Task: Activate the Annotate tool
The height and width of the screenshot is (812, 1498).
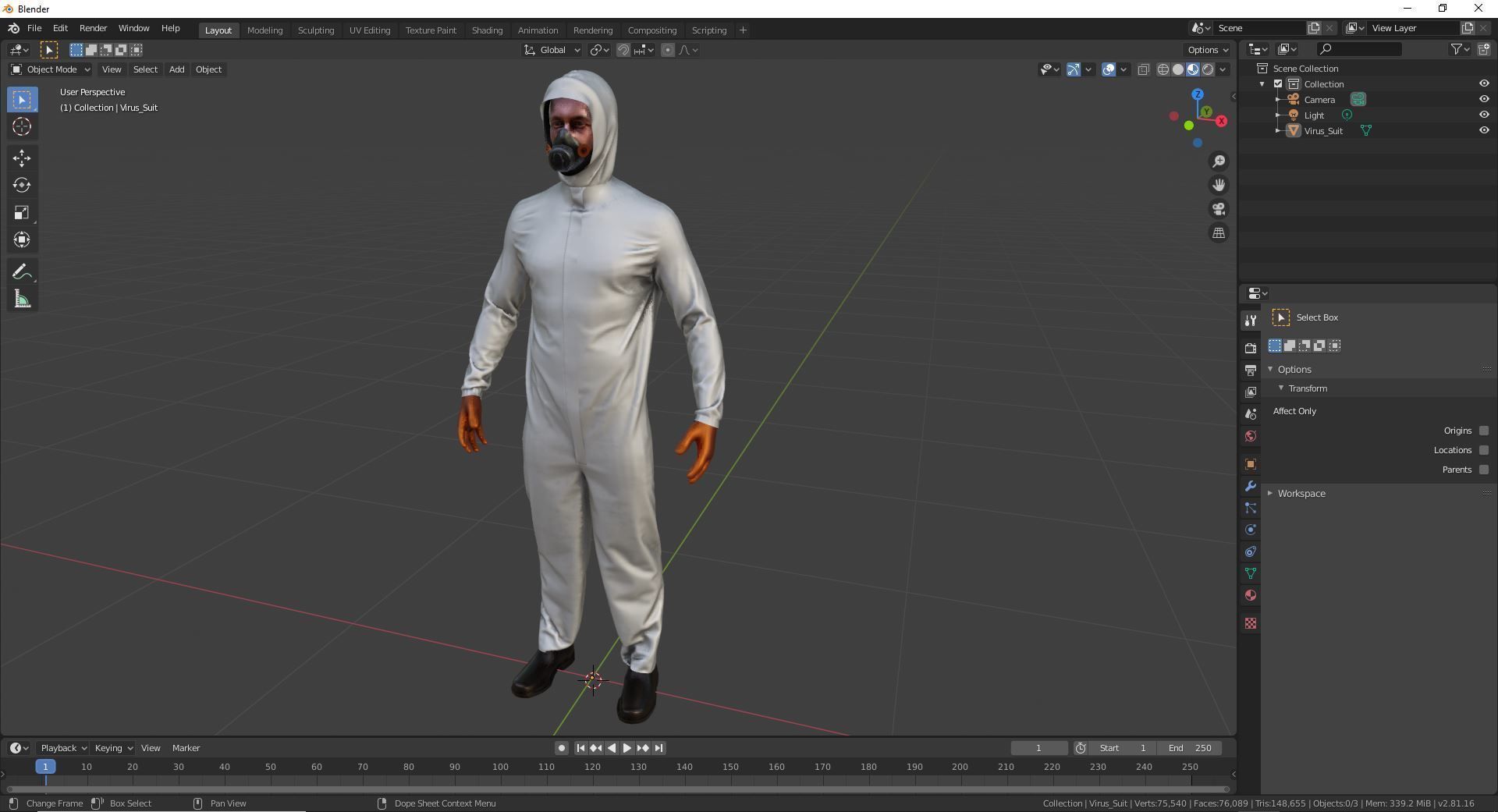Action: [21, 271]
